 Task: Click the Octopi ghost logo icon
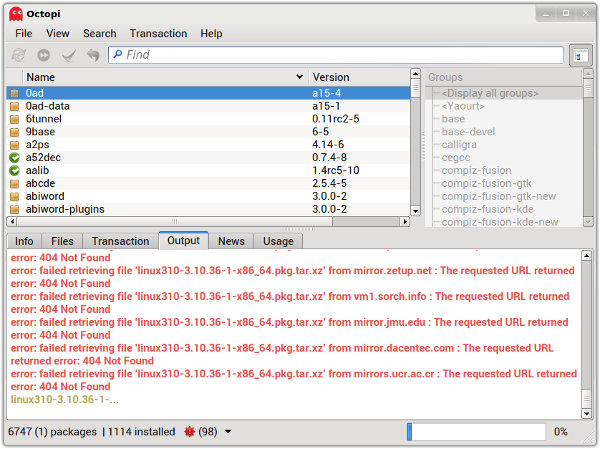[x=16, y=14]
